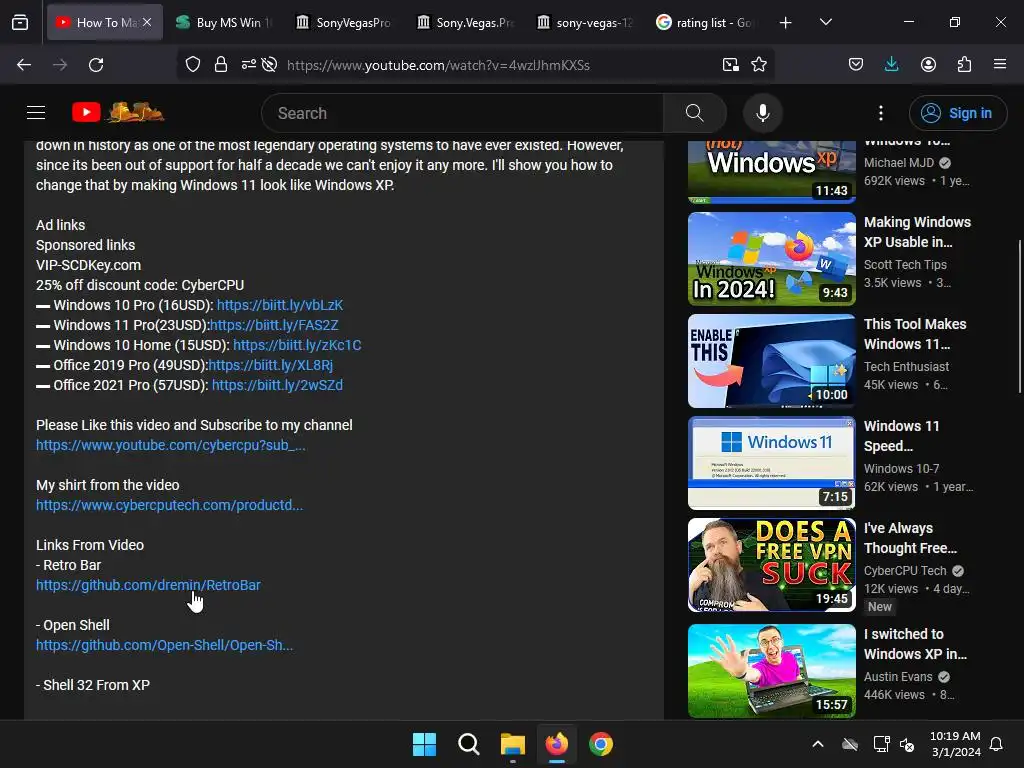Switch to the sony-vegas-12 tab
Viewport: 1024px width, 768px height.
coord(585,22)
